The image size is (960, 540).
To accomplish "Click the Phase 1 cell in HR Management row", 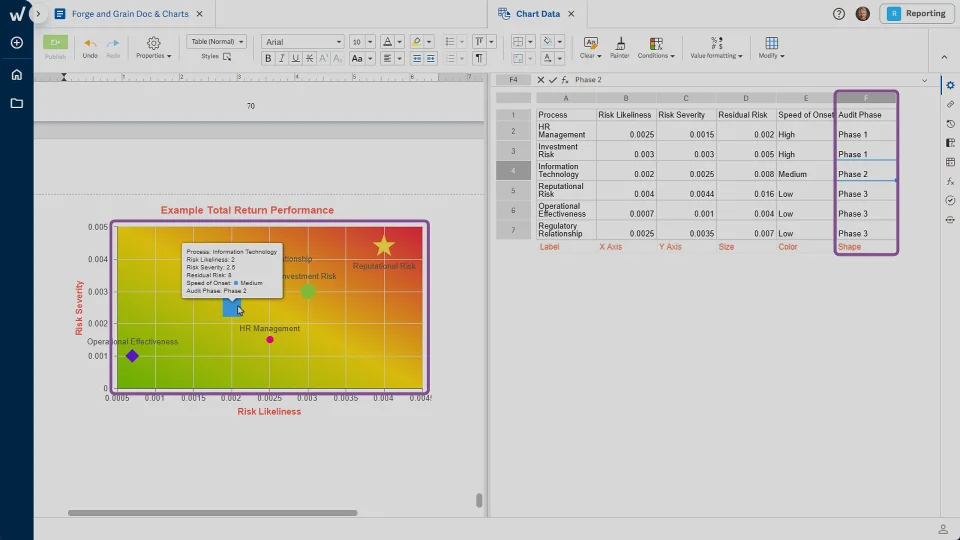I will pyautogui.click(x=866, y=131).
